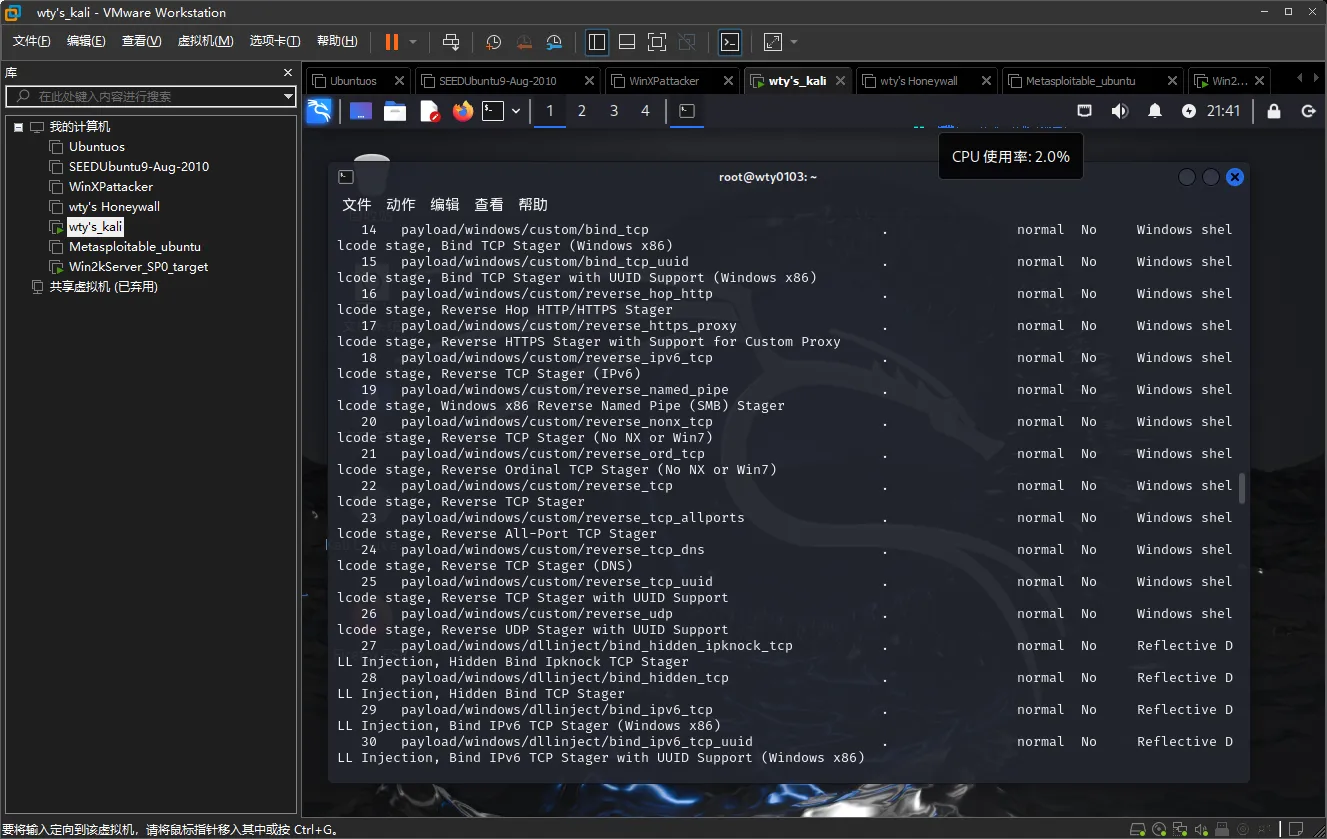Viewport: 1327px width, 839px height.
Task: Close the wty's_kali tab
Action: 839,81
